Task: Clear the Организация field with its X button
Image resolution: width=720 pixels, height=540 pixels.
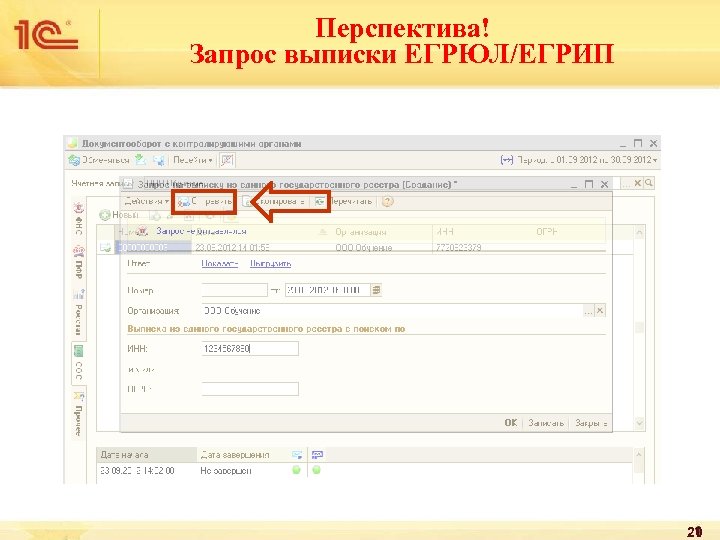Action: 600,311
